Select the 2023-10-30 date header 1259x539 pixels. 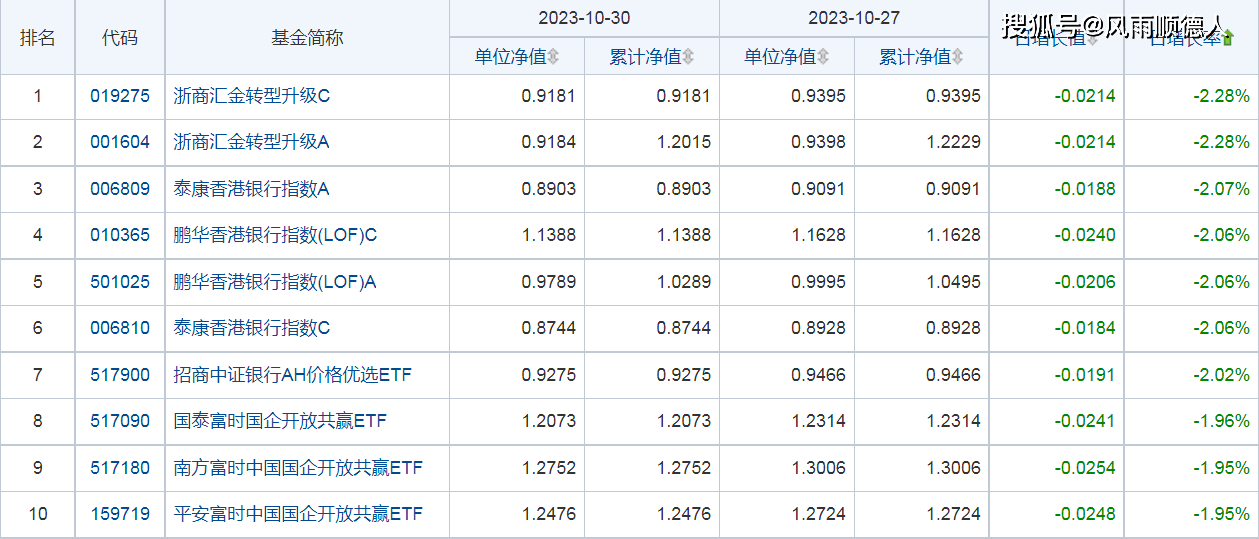(584, 18)
